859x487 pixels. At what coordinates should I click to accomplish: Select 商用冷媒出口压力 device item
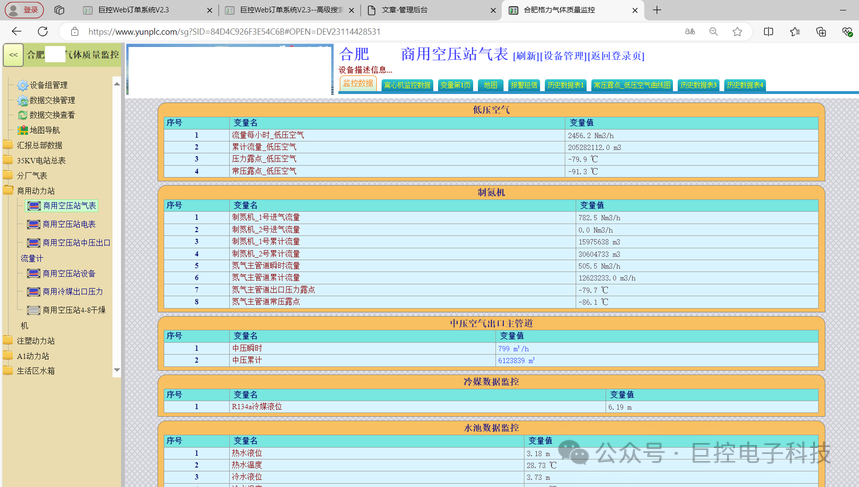[72, 291]
